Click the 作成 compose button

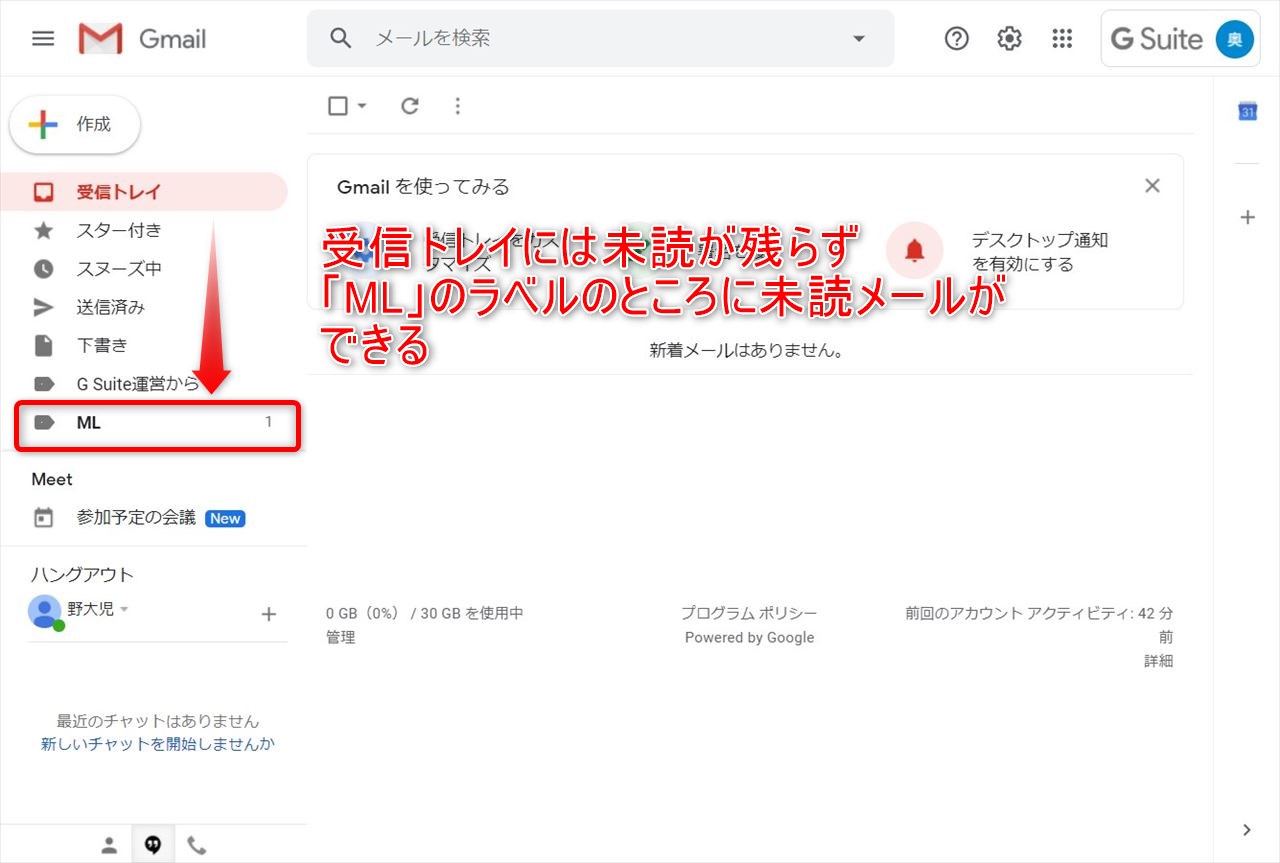[x=75, y=125]
